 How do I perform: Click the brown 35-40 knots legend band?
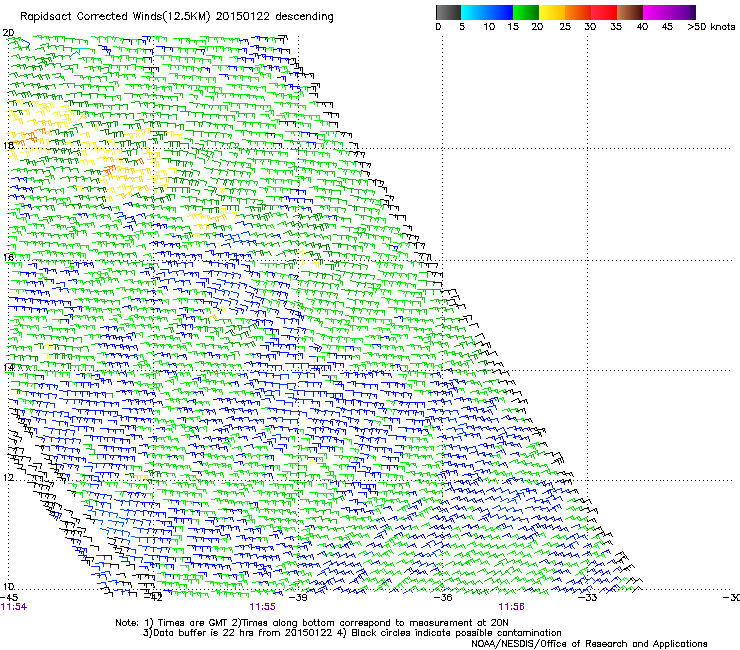[x=630, y=12]
